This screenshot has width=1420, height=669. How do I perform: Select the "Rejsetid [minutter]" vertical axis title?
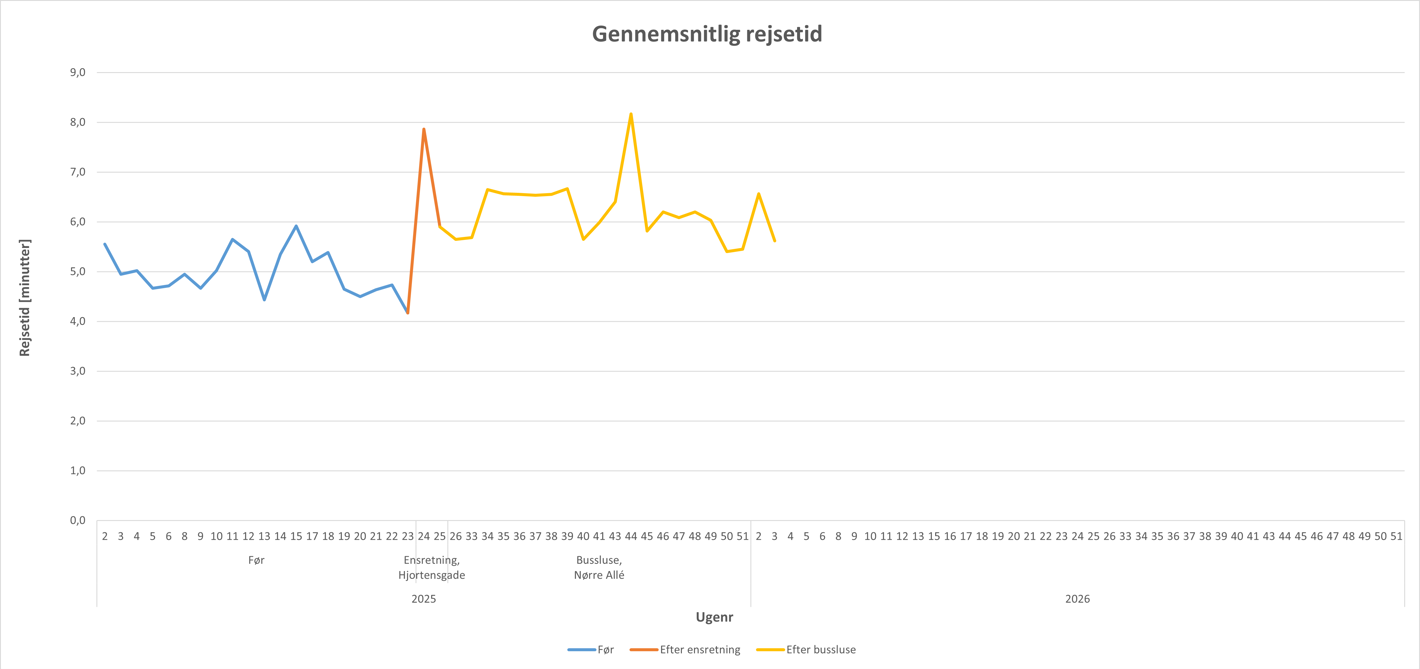click(25, 298)
